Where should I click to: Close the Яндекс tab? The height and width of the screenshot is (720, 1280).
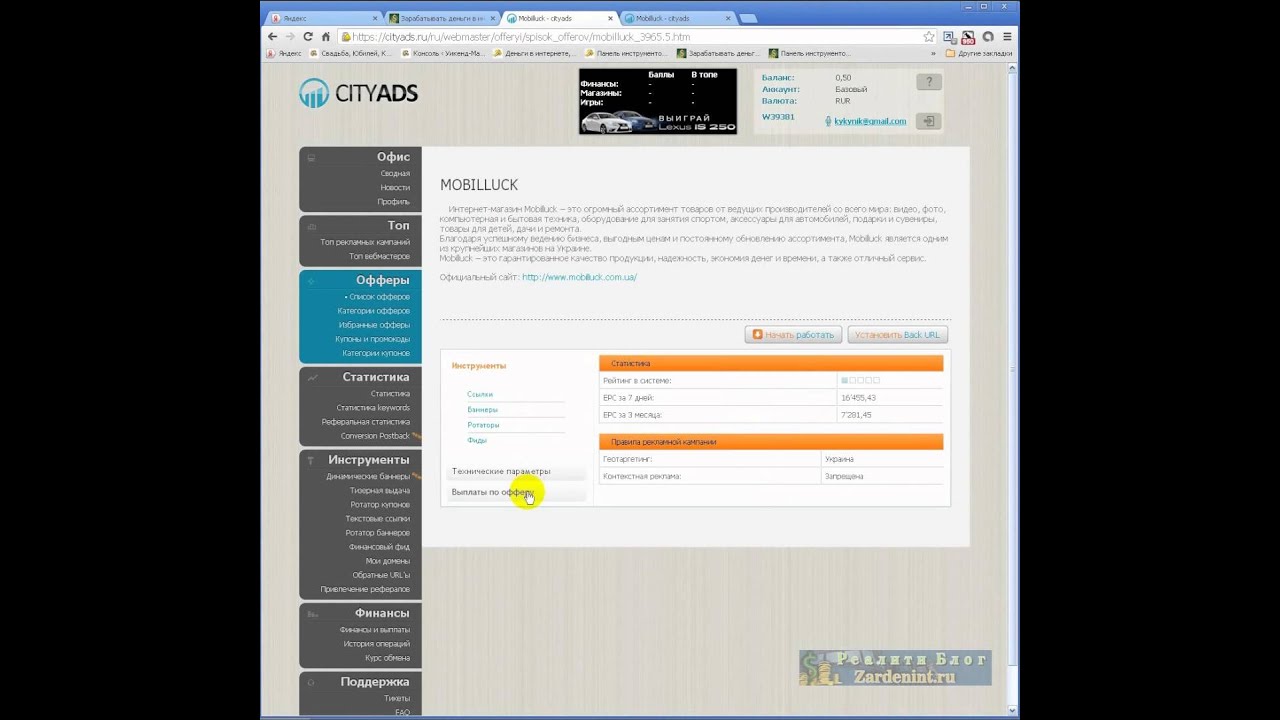[x=375, y=18]
